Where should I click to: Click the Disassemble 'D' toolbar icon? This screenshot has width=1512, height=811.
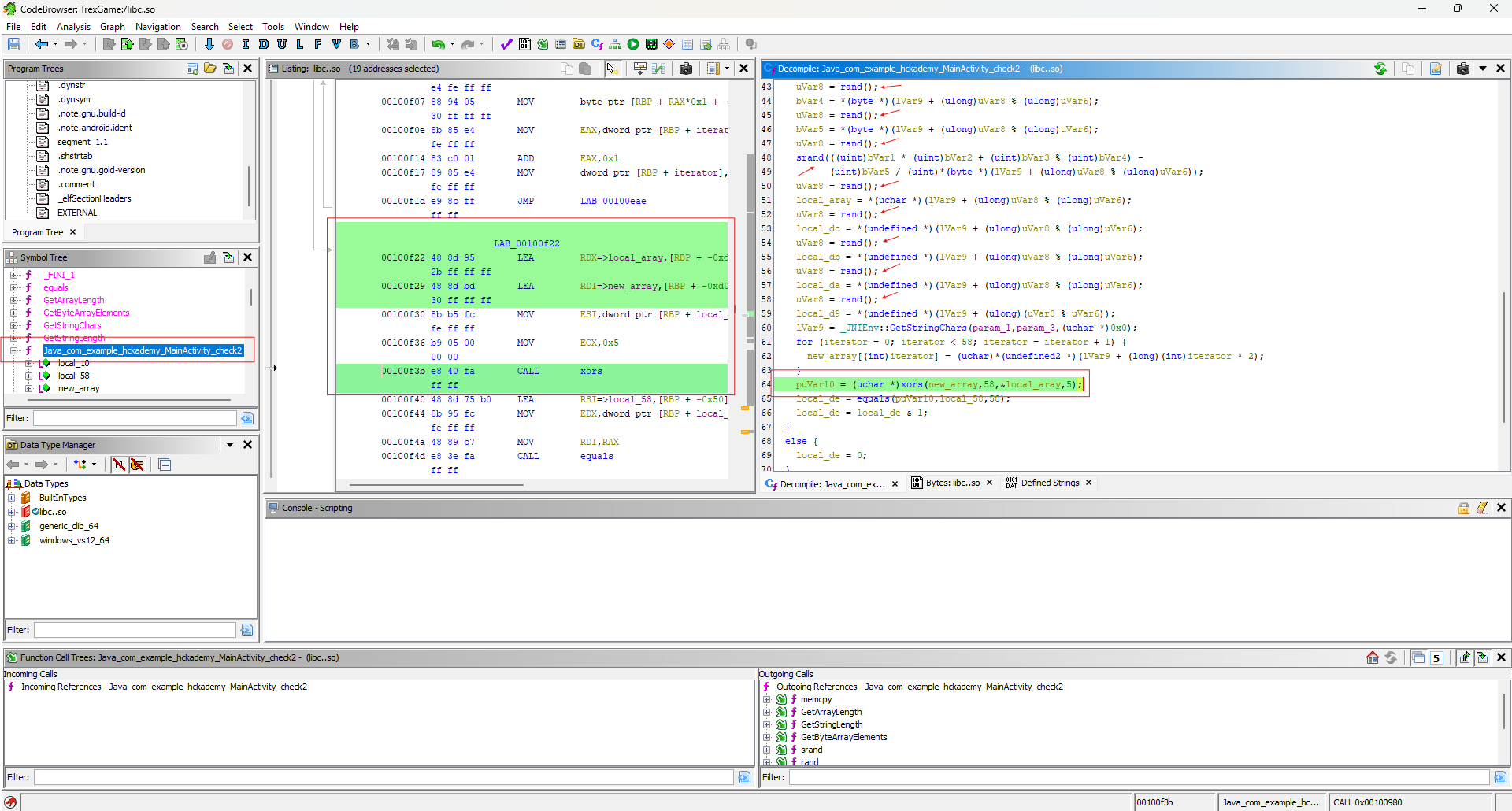pyautogui.click(x=264, y=45)
